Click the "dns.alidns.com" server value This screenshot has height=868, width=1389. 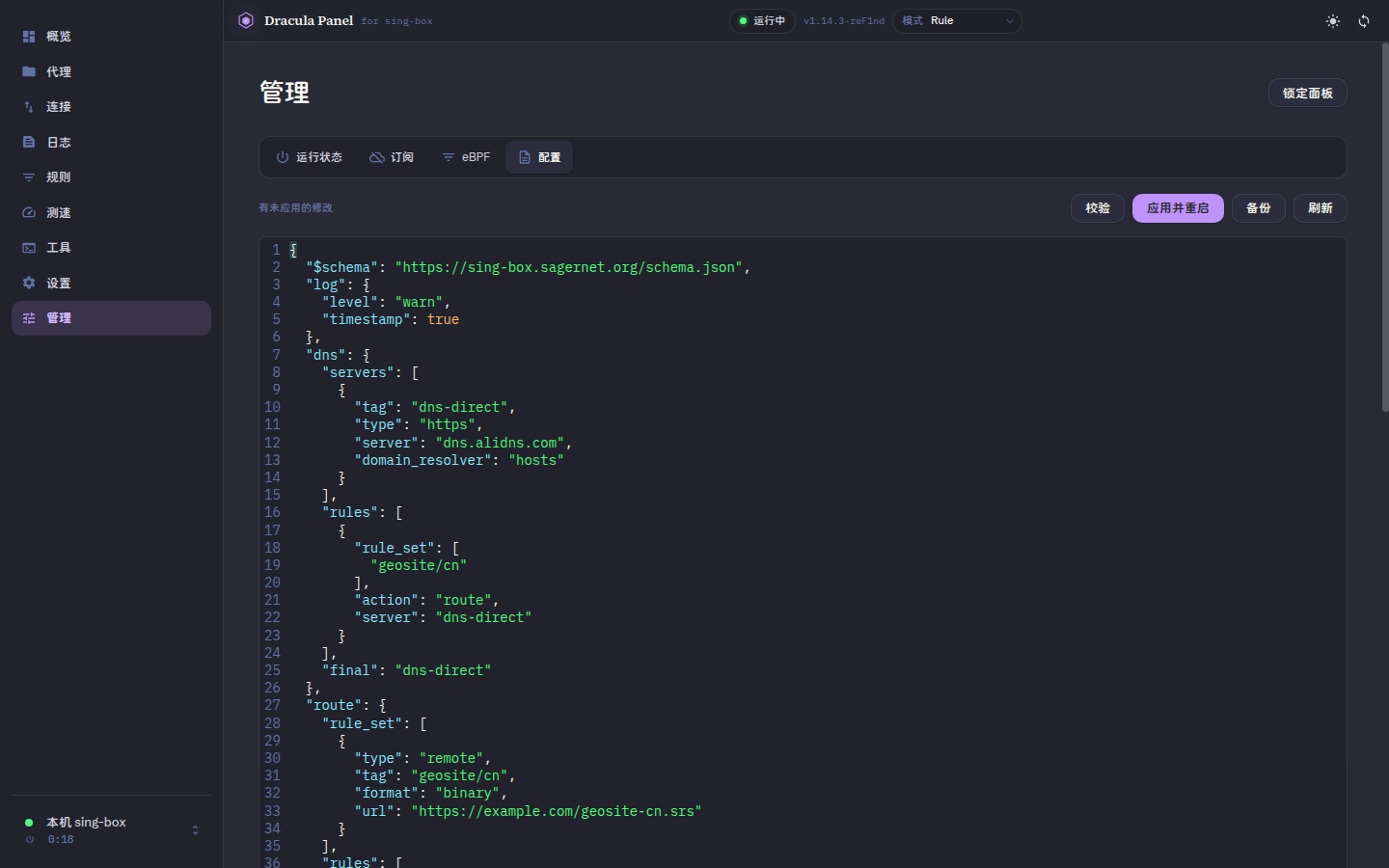click(500, 443)
